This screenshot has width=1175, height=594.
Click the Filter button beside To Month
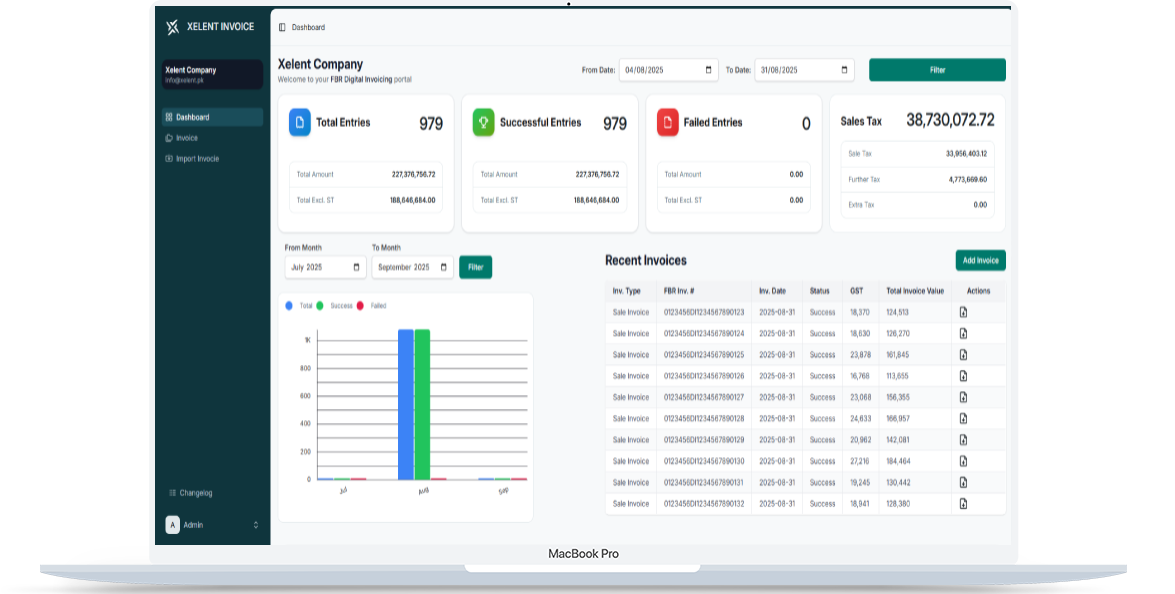coord(475,267)
